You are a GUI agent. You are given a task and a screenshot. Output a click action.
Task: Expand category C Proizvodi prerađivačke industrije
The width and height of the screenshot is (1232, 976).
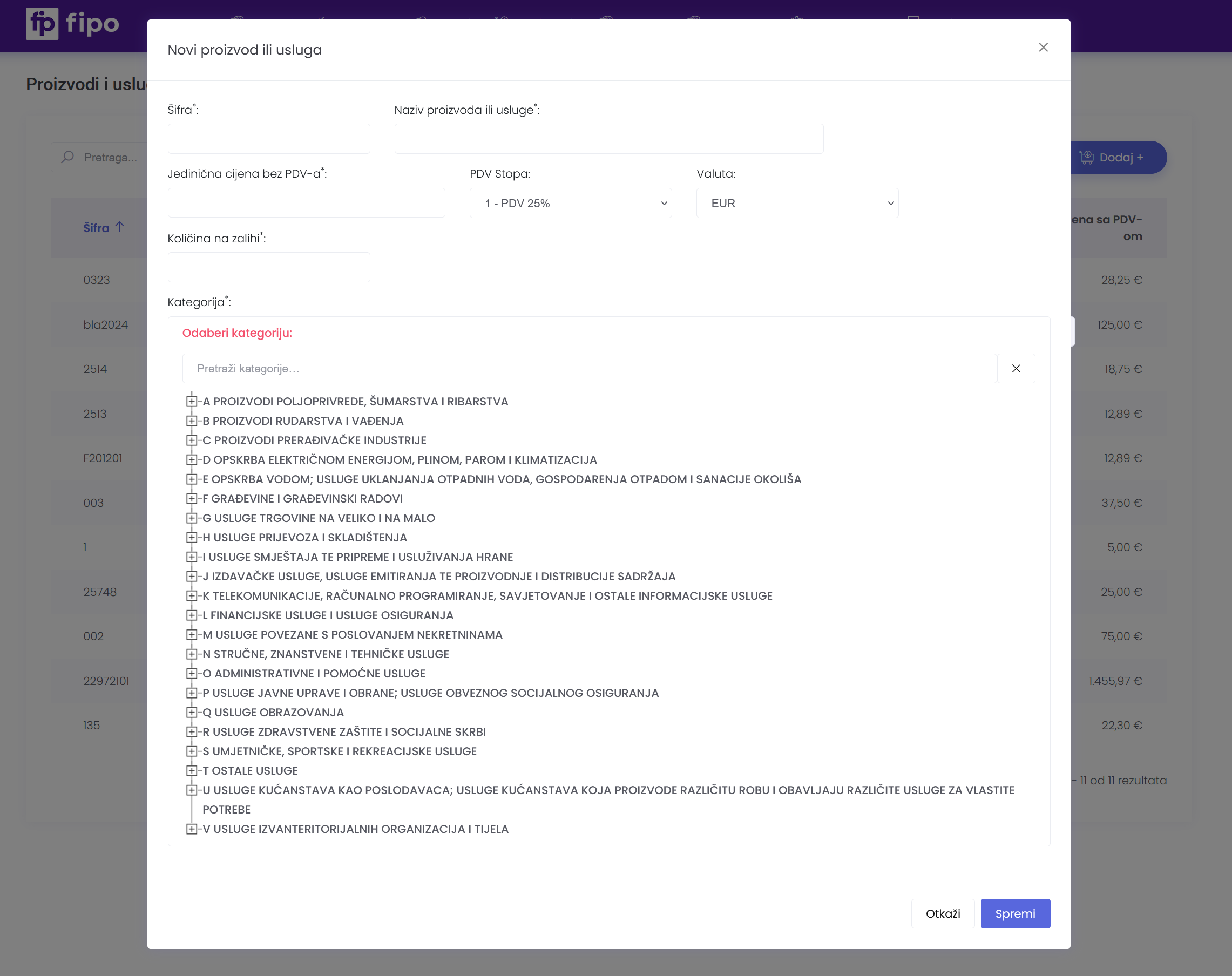coord(192,440)
